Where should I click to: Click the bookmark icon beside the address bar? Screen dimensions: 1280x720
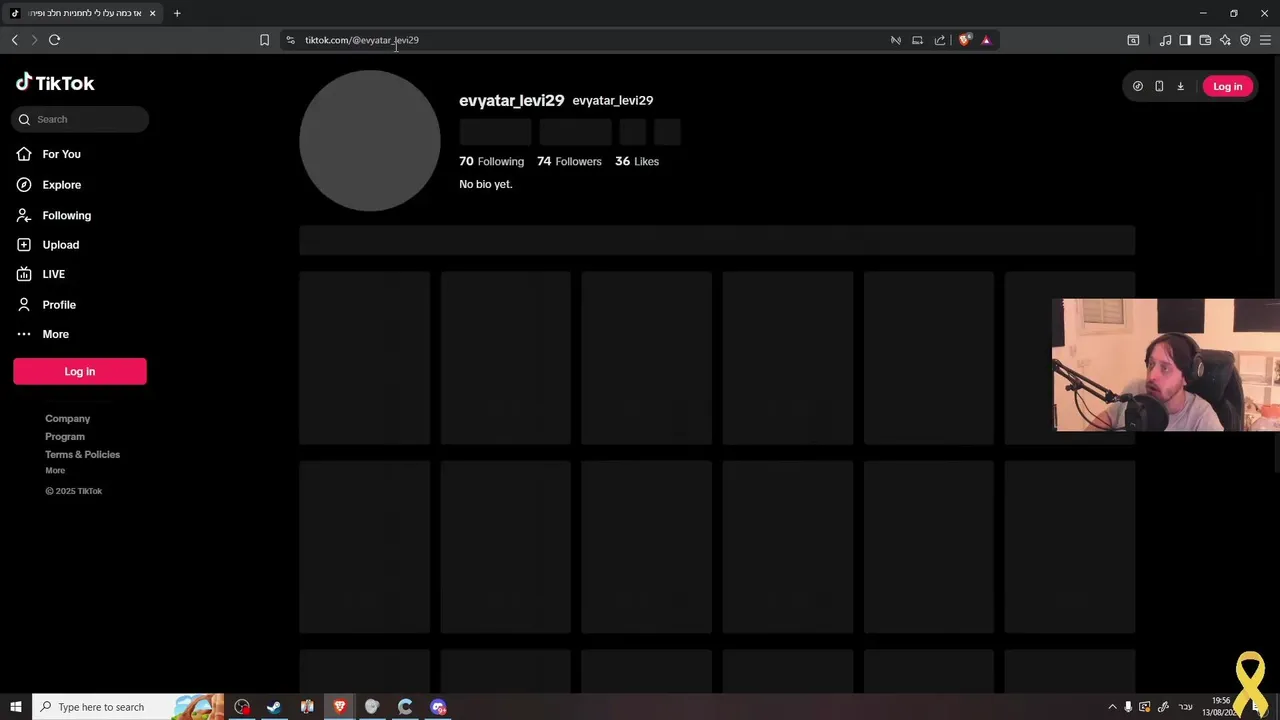coord(264,40)
